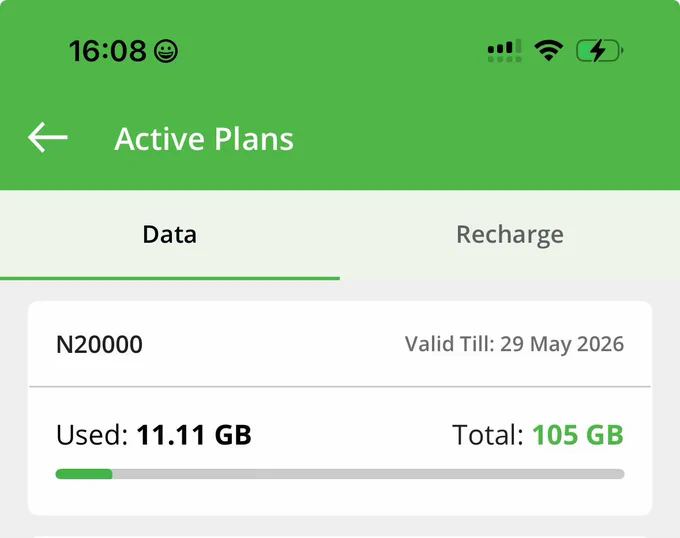Switch to the Recharge tab
The image size is (680, 538).
(x=510, y=235)
